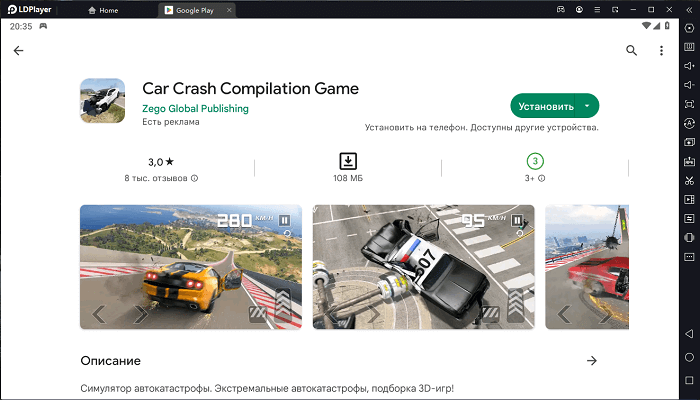
Task: Increase volume using the sidebar speaker plus icon
Action: pyautogui.click(x=689, y=66)
